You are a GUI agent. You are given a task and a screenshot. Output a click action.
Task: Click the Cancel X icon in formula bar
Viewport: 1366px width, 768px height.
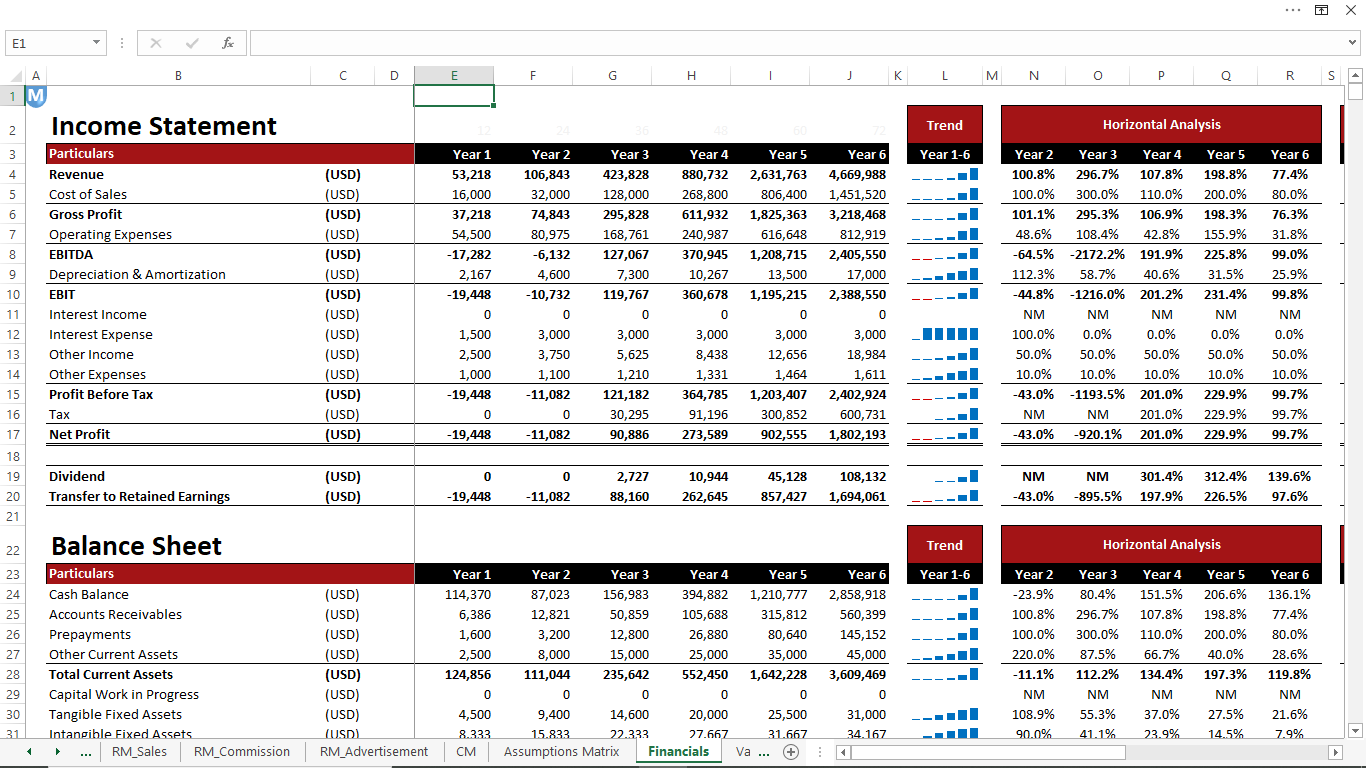coord(156,43)
